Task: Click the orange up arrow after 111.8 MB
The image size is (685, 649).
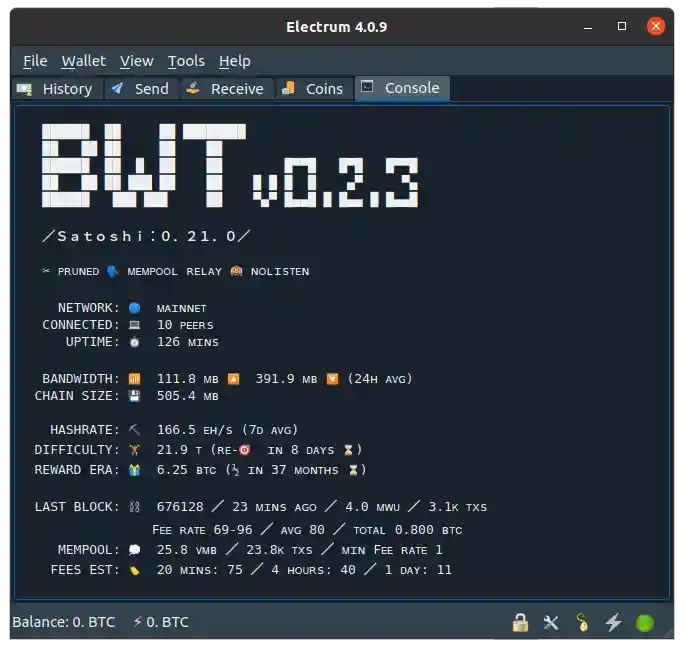Action: click(234, 379)
